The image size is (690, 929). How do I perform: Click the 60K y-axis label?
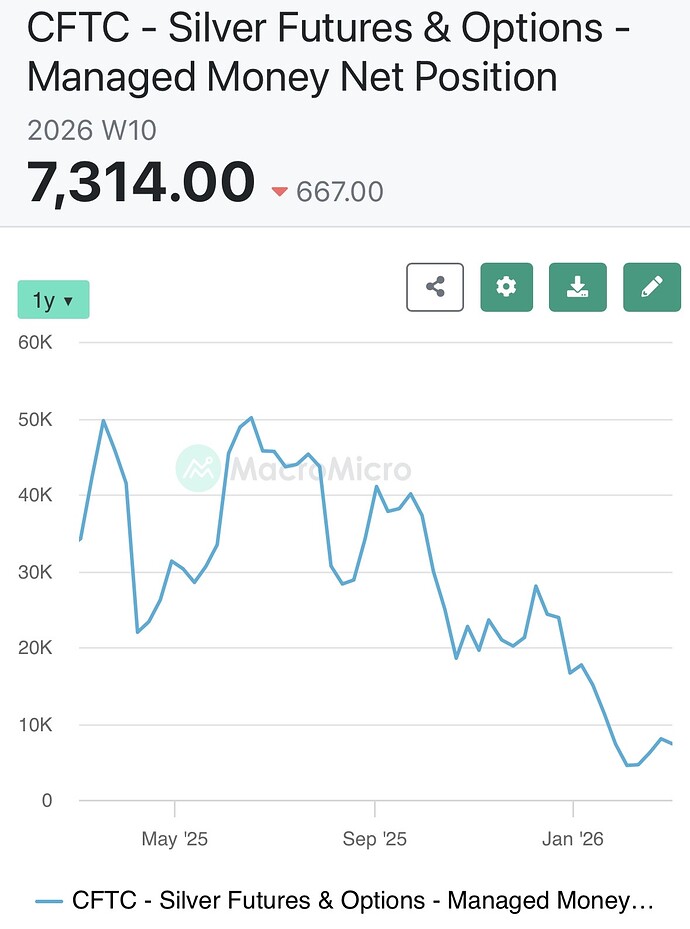(34, 342)
